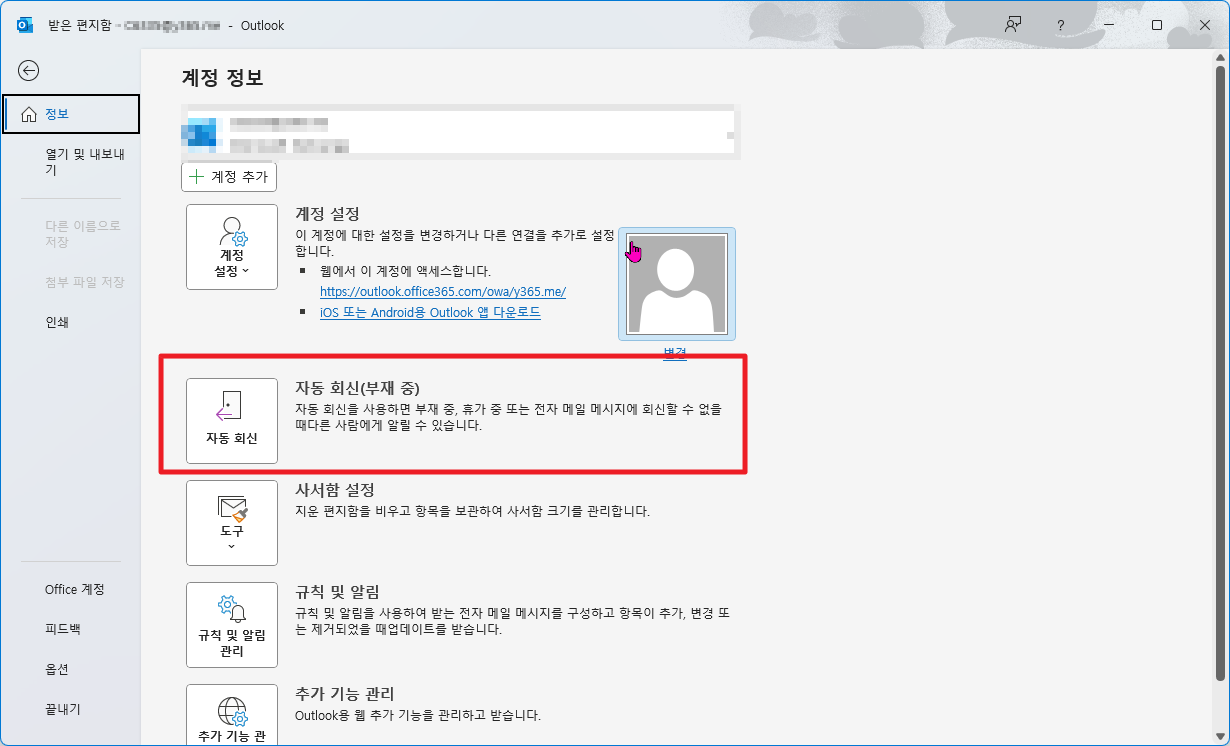
Task: Click the profile photo placeholder
Action: pyautogui.click(x=676, y=284)
